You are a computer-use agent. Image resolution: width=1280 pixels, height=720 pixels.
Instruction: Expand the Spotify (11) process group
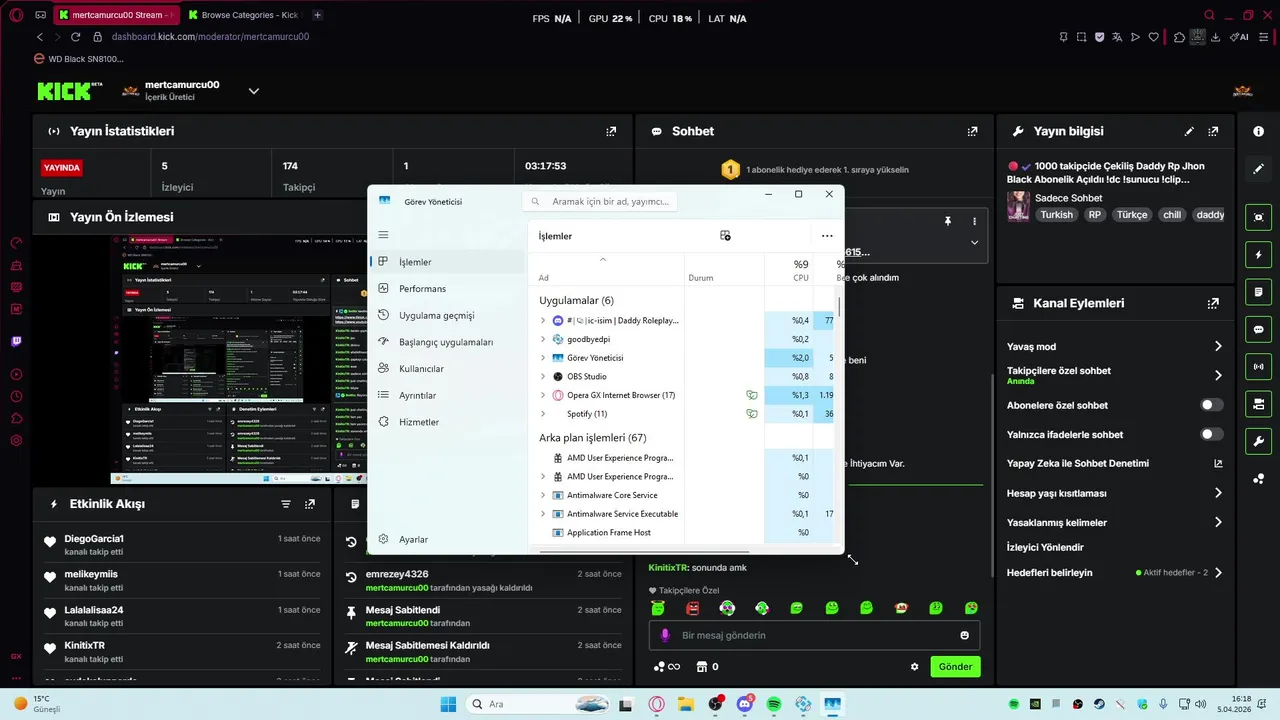(543, 414)
